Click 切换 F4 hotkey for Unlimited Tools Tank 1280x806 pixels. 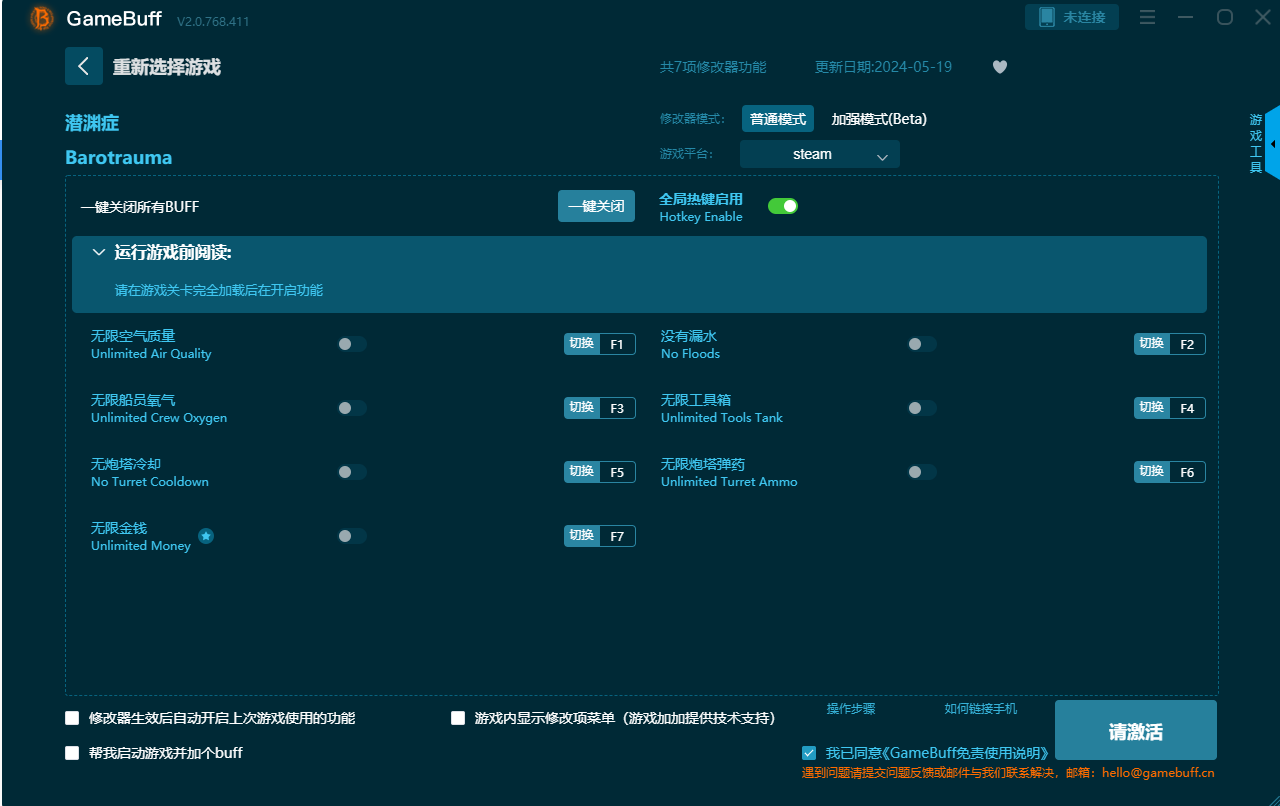(x=1170, y=408)
